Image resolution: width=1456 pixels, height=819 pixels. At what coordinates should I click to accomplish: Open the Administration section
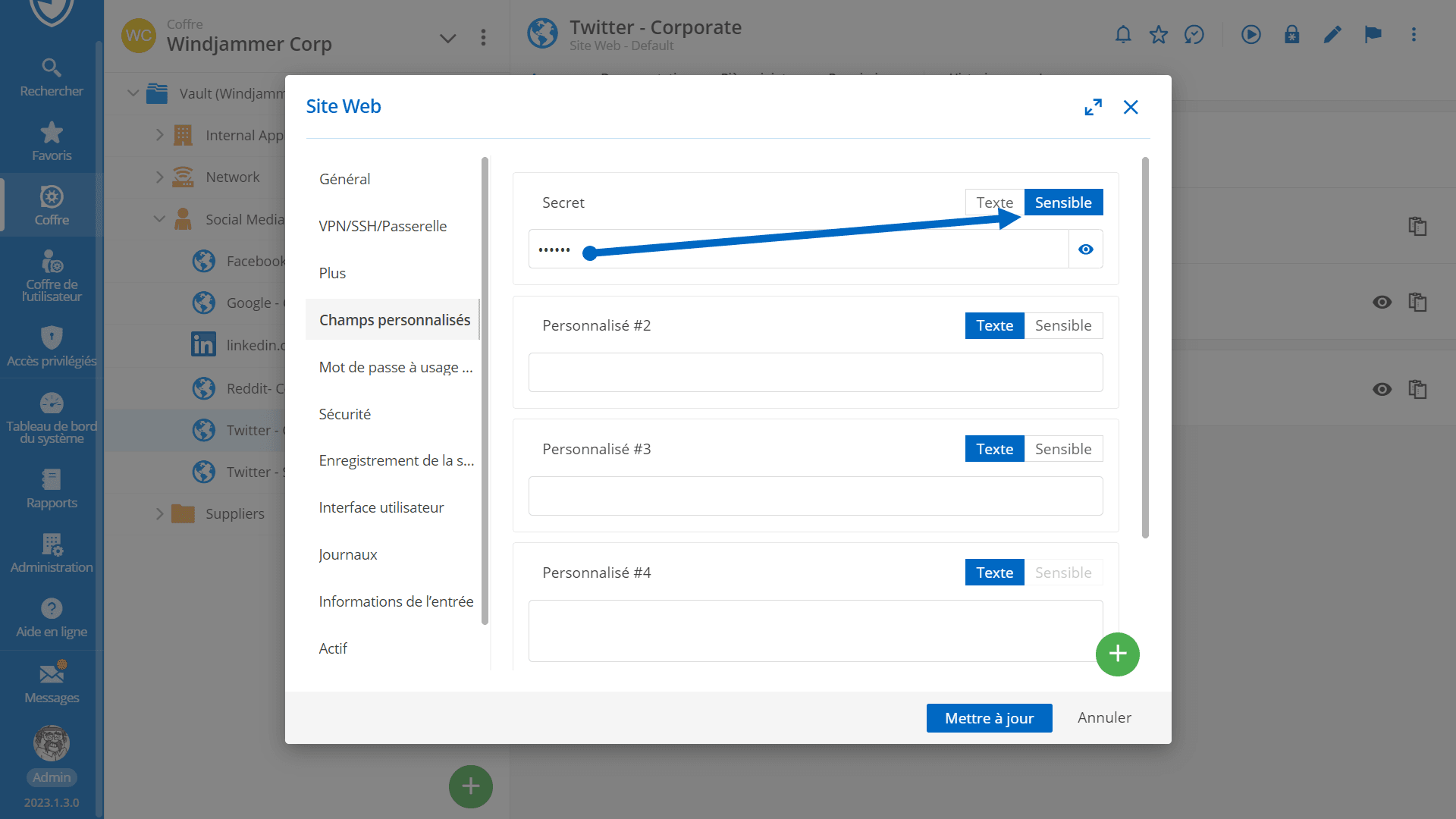(x=52, y=553)
